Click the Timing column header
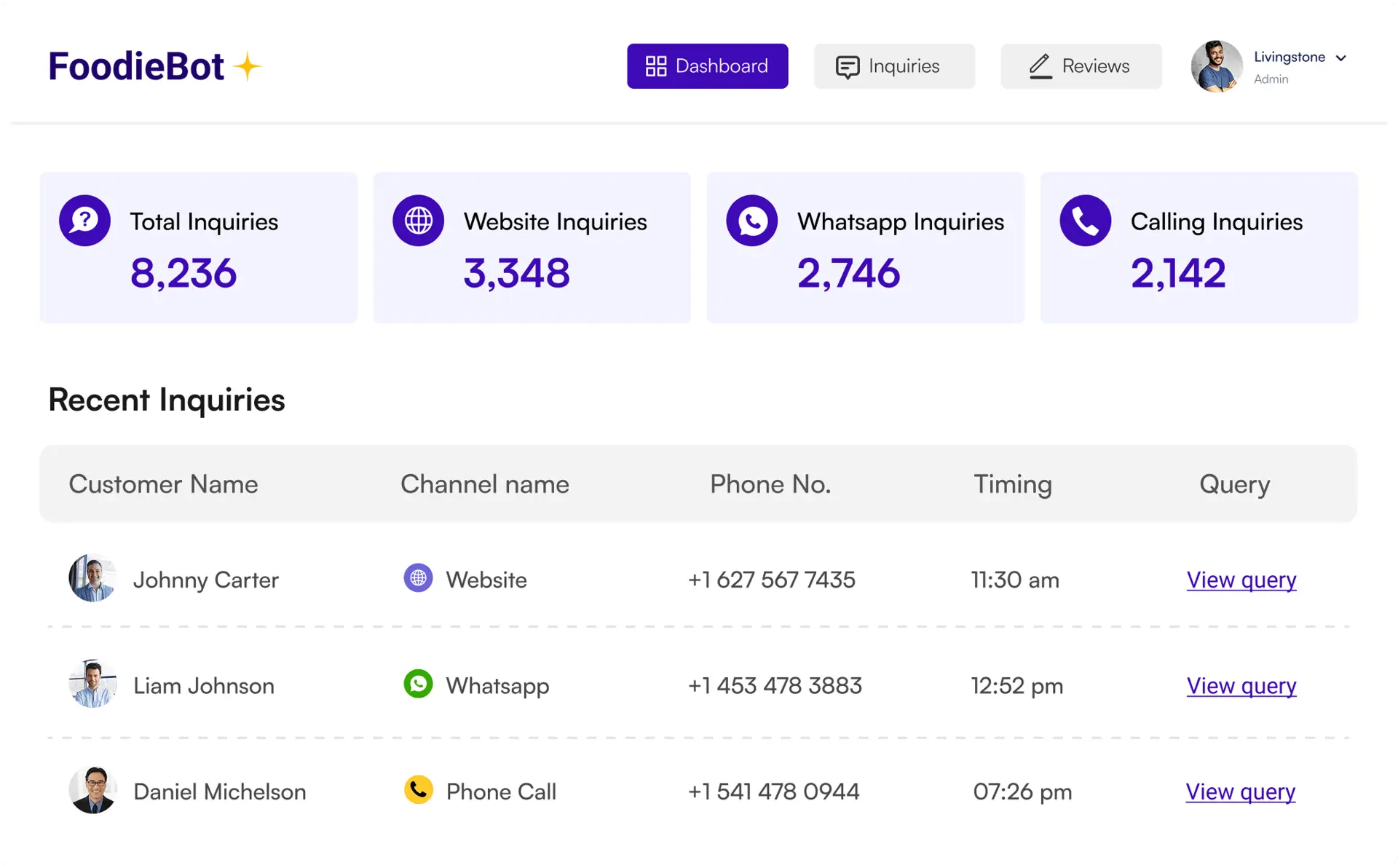This screenshot has height=868, width=1398. (x=1012, y=484)
